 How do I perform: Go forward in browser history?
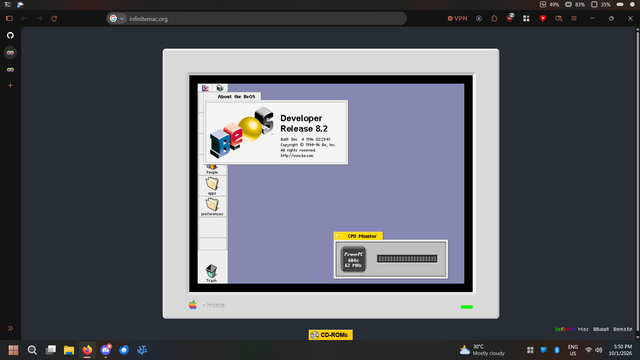[39, 19]
